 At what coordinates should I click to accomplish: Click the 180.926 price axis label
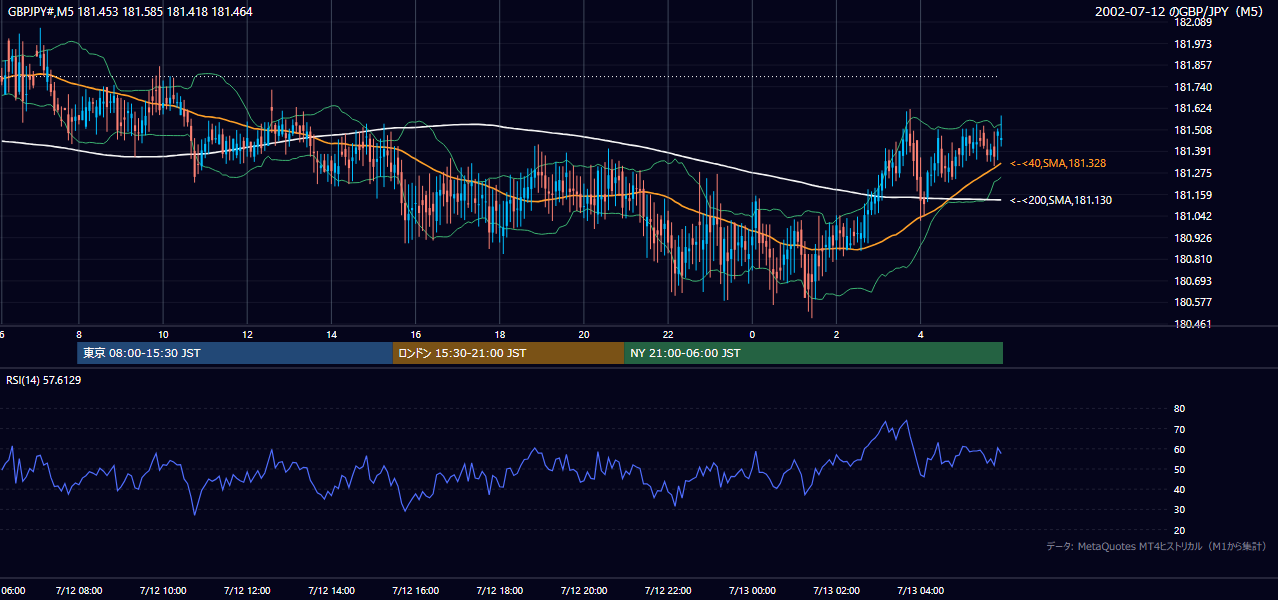click(1193, 238)
